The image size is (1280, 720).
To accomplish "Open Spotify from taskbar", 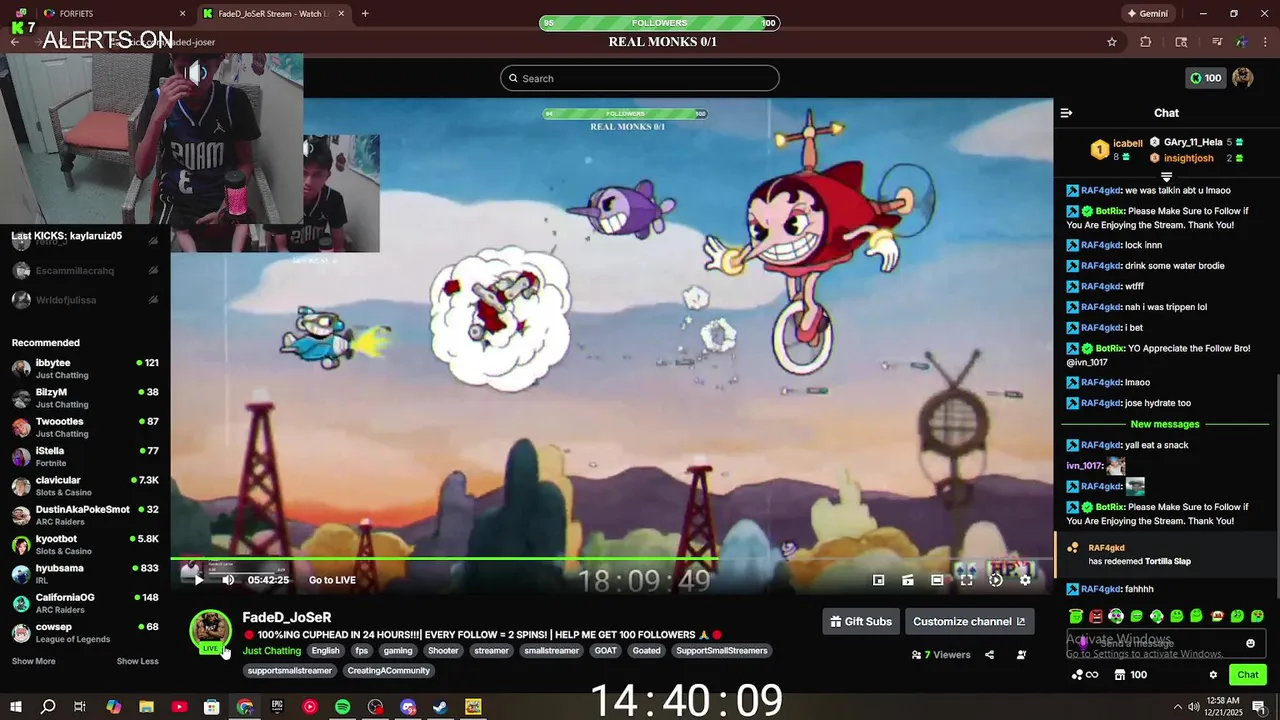I will pyautogui.click(x=342, y=707).
